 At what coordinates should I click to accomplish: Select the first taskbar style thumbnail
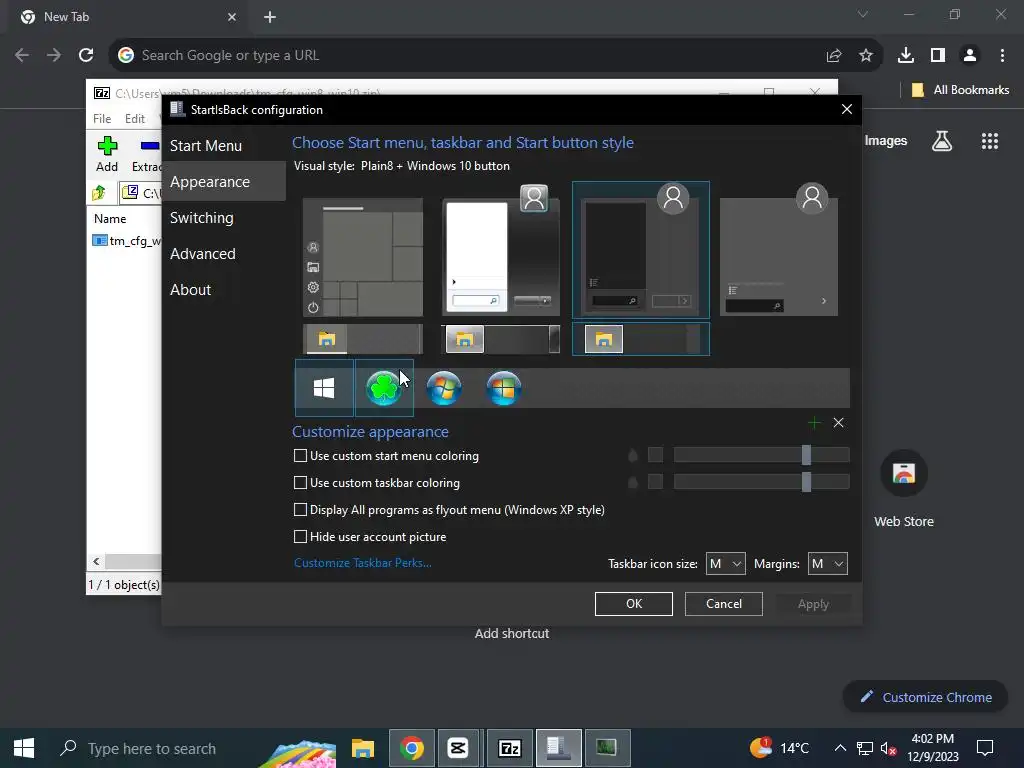coord(363,339)
